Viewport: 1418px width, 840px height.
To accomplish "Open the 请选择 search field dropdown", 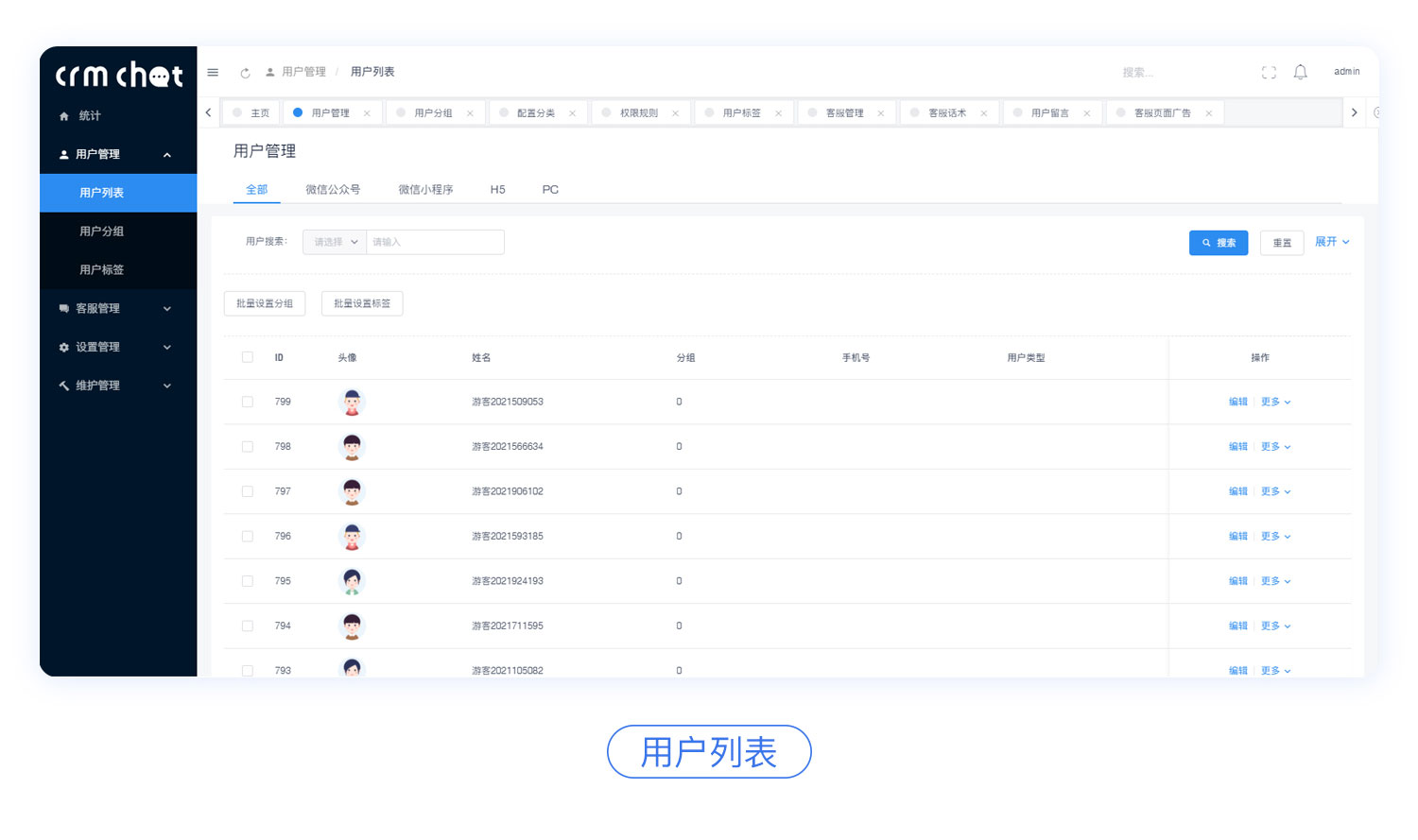I will (333, 242).
